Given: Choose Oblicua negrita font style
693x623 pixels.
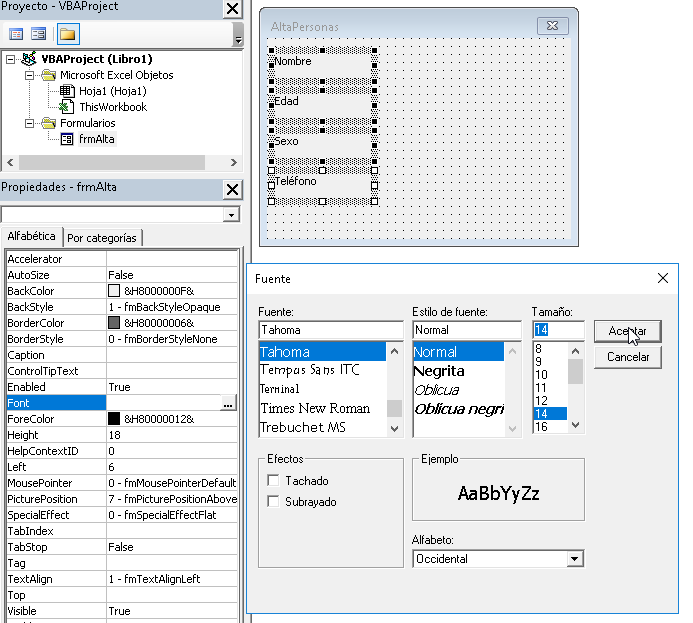Looking at the screenshot, I should coord(459,409).
